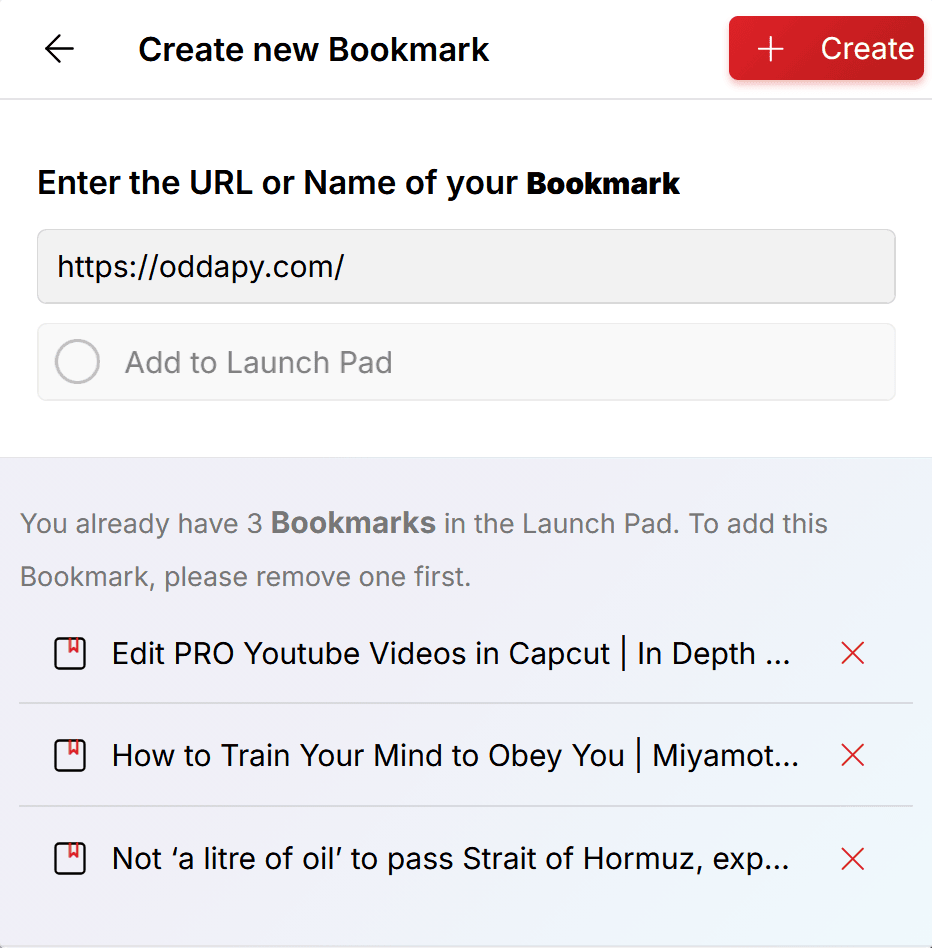This screenshot has height=948, width=932.
Task: Click the back arrow to return
Action: tap(59, 48)
